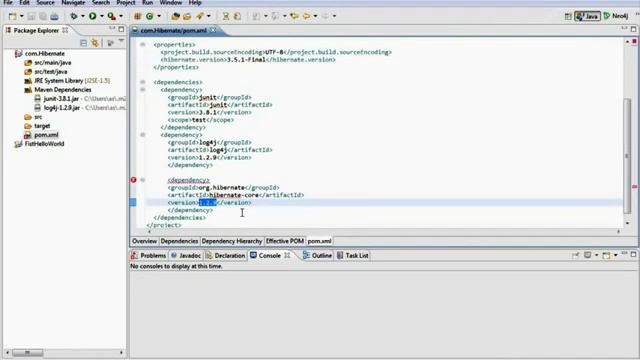
Task: Select the src/test/java folder
Action: pyautogui.click(x=51, y=71)
